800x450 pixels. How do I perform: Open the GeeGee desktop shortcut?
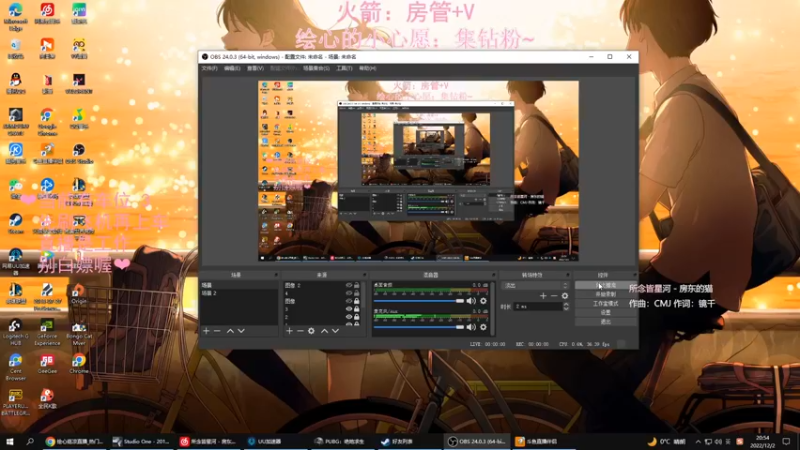[x=47, y=364]
